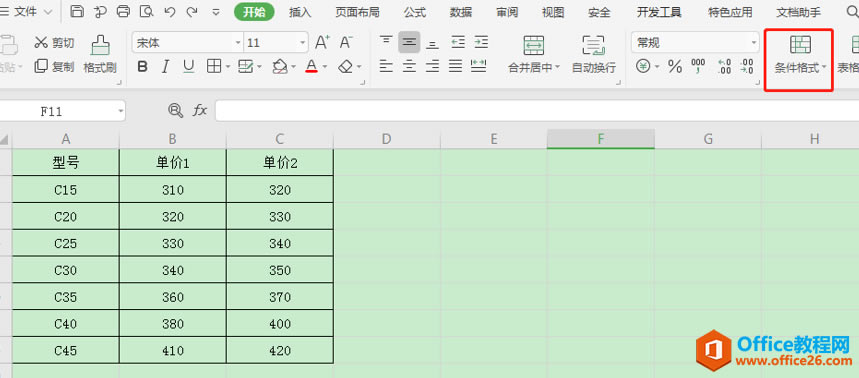Toggle underline formatting
This screenshot has width=859, height=378.
[x=188, y=67]
